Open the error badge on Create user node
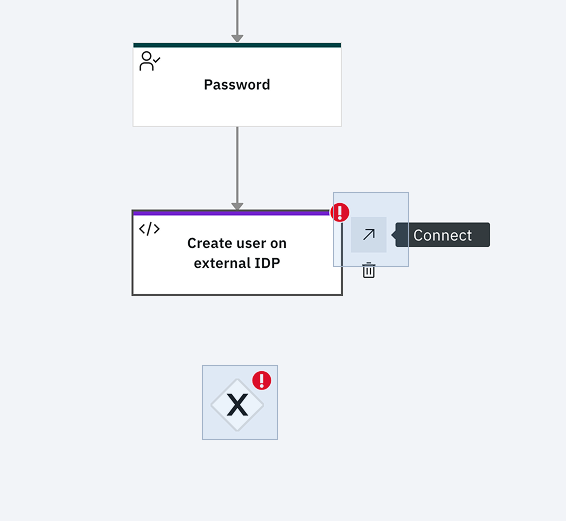 click(340, 212)
